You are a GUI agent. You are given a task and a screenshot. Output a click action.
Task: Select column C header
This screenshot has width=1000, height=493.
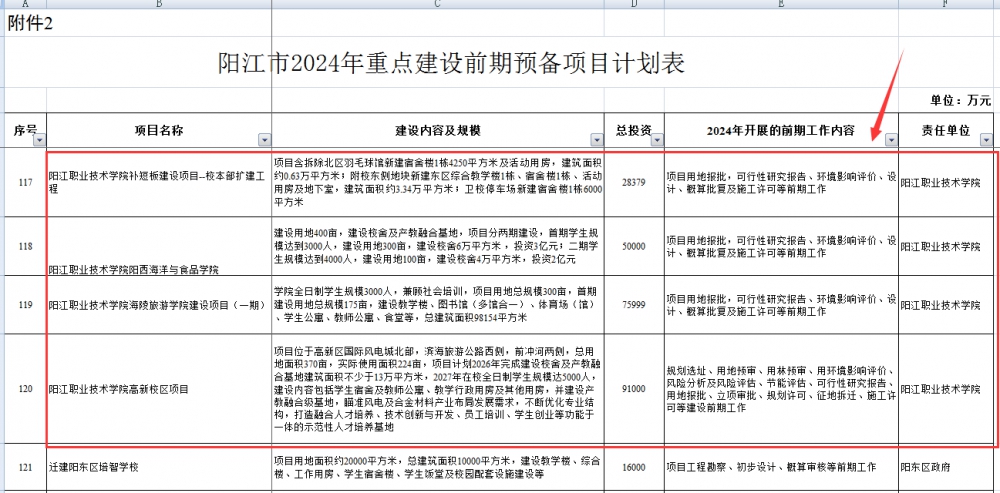438,4
